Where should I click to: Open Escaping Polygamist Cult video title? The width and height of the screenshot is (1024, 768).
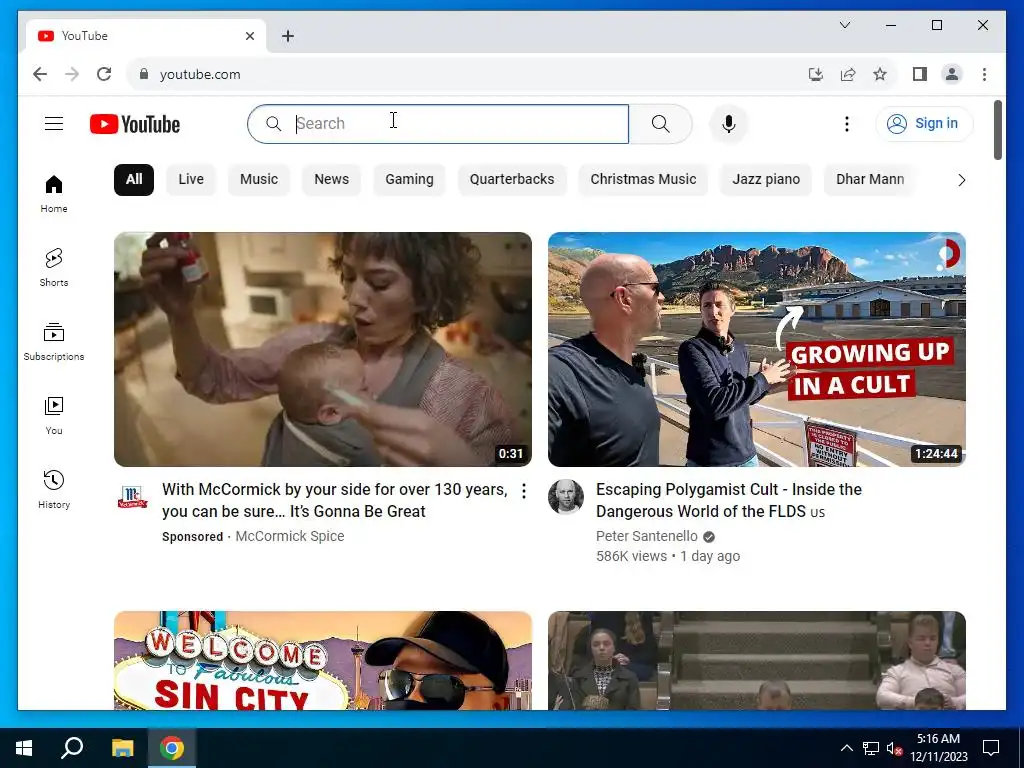click(x=729, y=500)
